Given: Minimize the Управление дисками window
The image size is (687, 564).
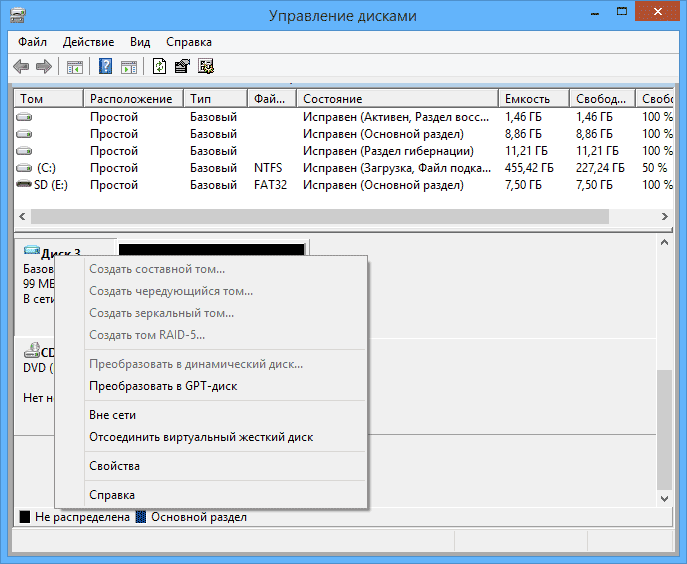Looking at the screenshot, I should coord(595,12).
